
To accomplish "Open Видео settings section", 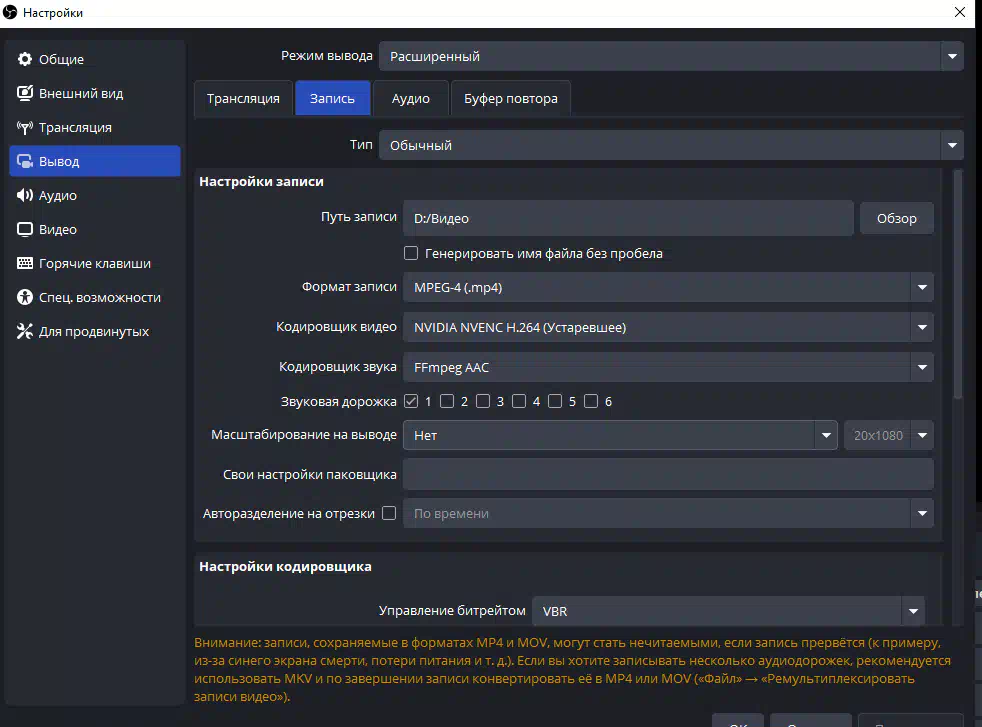I will coord(95,229).
